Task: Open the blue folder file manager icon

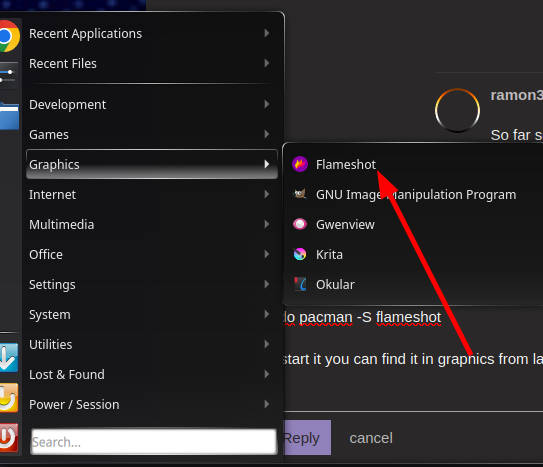Action: [9, 116]
